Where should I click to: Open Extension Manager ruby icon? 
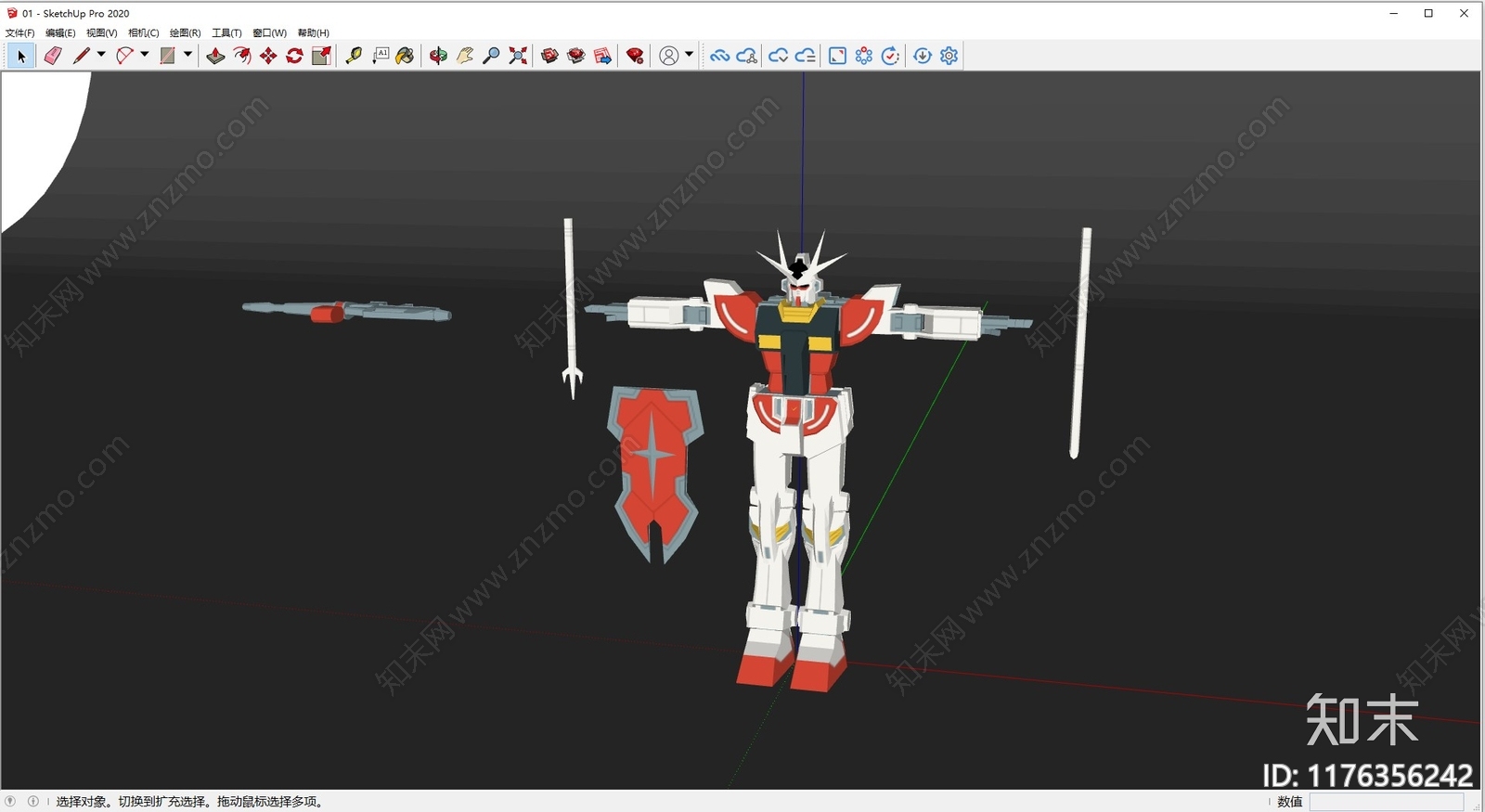635,56
